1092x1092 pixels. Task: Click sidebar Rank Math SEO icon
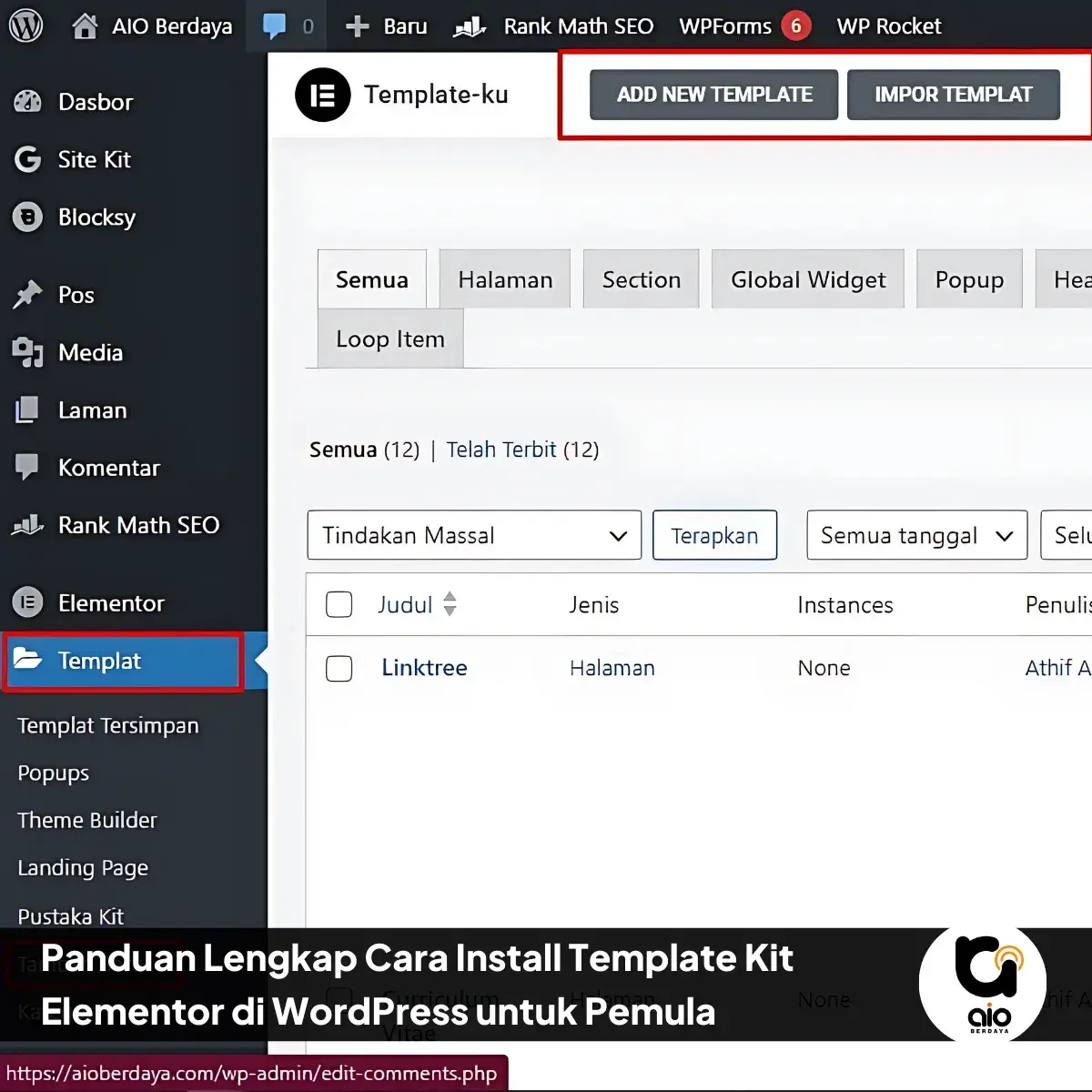27,525
